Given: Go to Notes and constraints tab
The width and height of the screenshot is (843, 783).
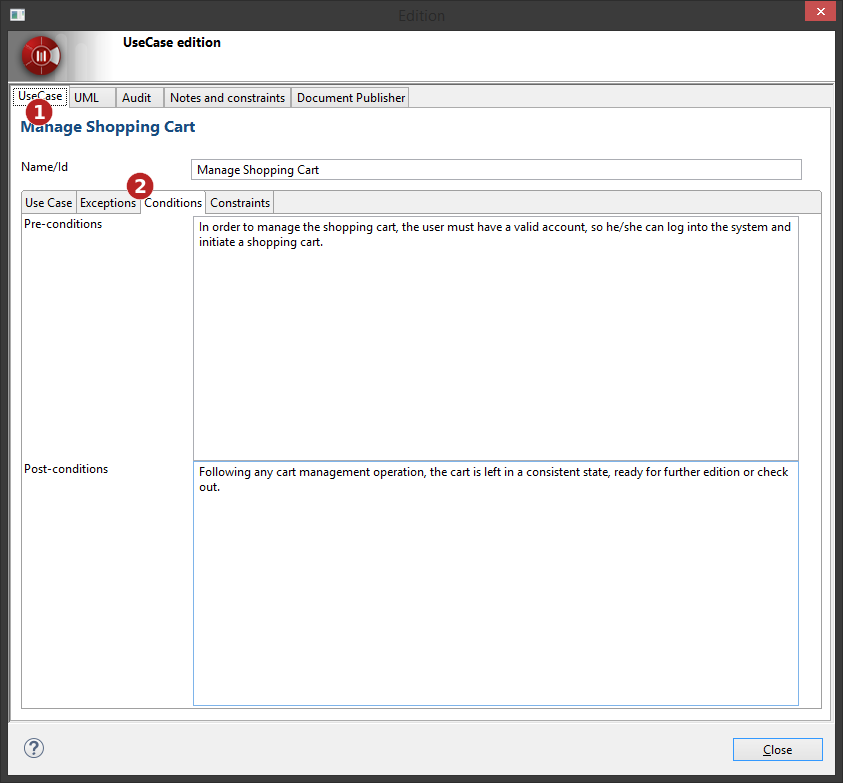Looking at the screenshot, I should pyautogui.click(x=227, y=98).
